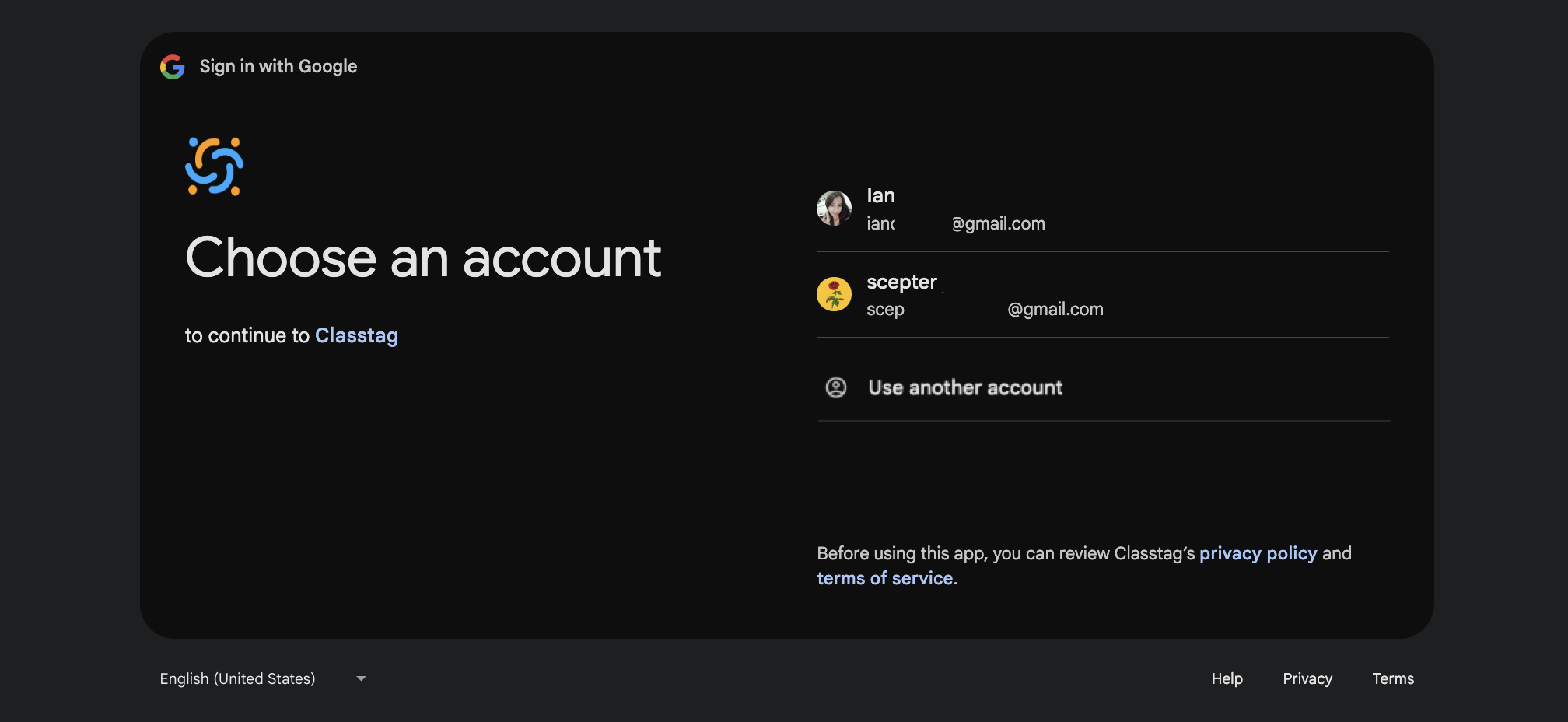Screen dimensions: 1568x722
Task: Click the scepter gmail address text
Action: [985, 310]
